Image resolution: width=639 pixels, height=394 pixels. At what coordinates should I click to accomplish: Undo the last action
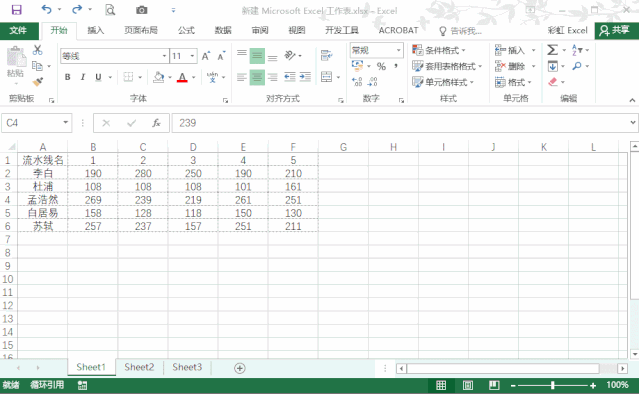point(46,9)
